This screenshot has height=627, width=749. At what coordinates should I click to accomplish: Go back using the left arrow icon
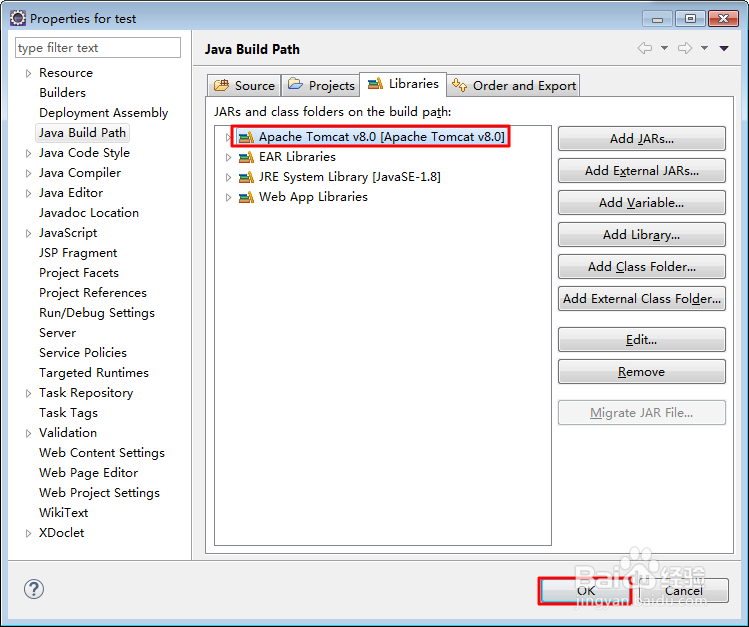[645, 48]
